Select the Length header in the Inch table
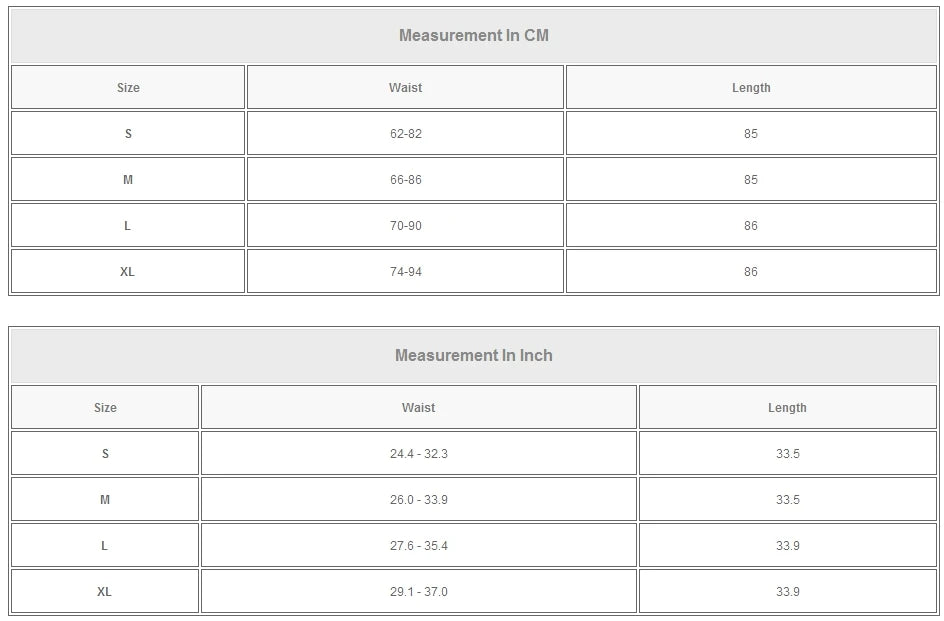Image resolution: width=944 pixels, height=621 pixels. tap(787, 408)
